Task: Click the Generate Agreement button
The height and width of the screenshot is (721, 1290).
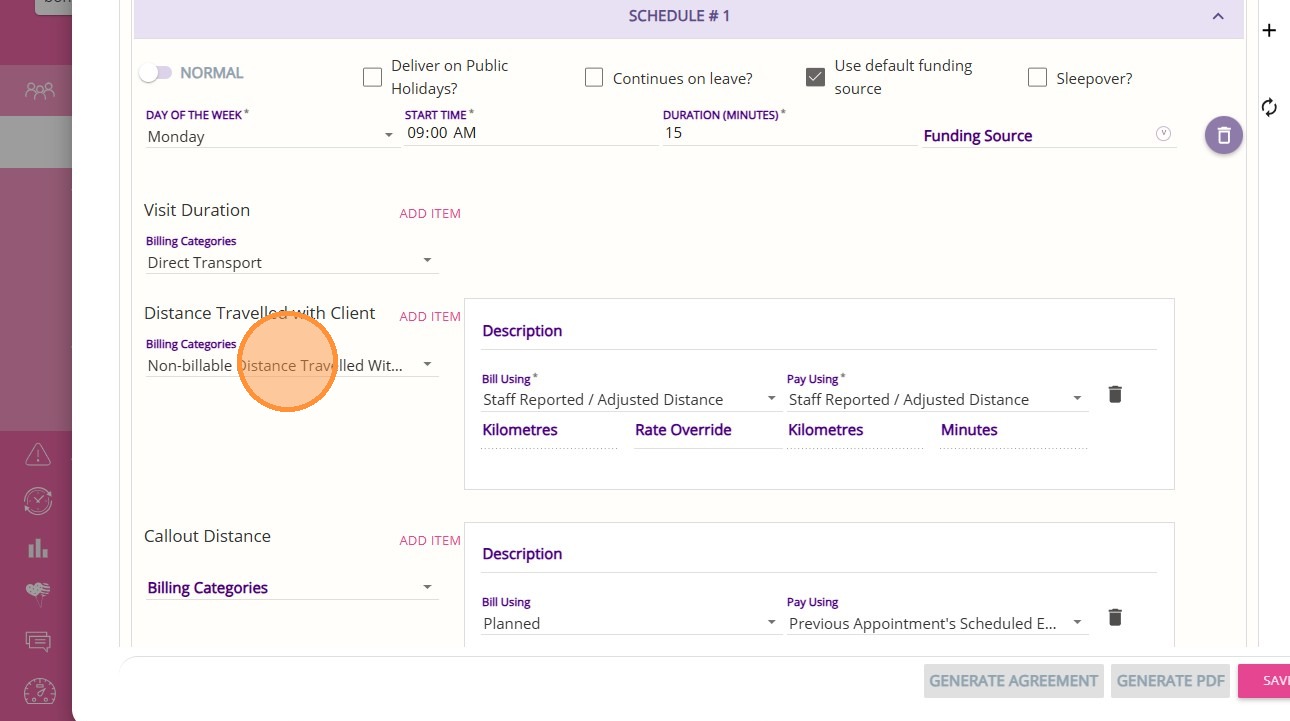Action: pos(1013,680)
